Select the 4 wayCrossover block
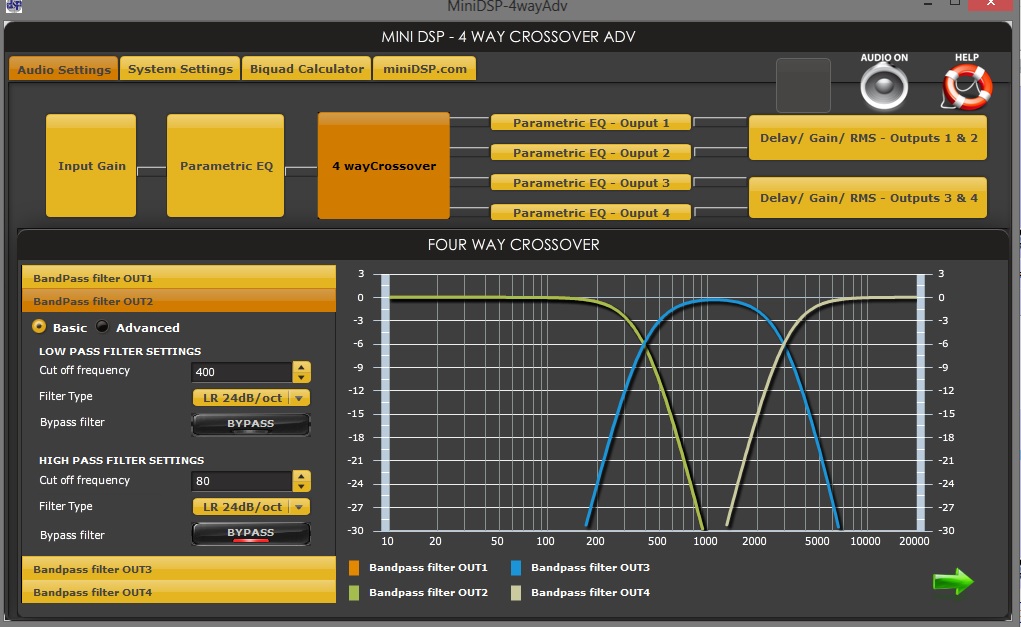 [384, 165]
